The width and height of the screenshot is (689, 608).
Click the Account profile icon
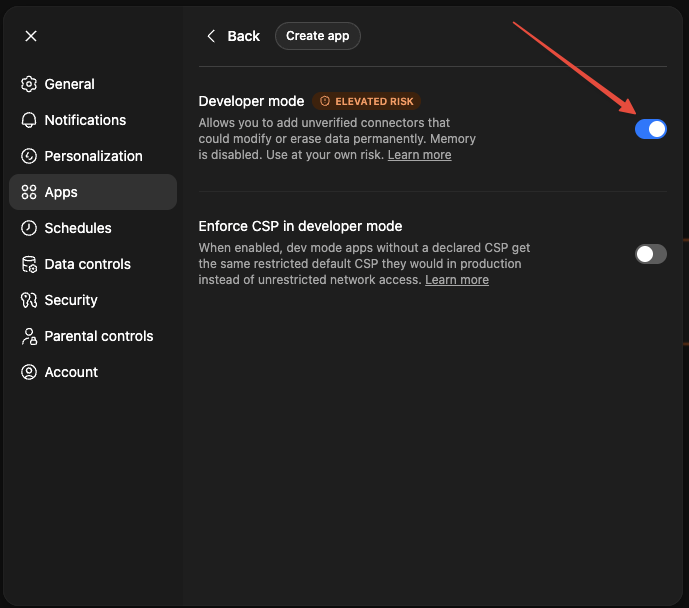29,372
